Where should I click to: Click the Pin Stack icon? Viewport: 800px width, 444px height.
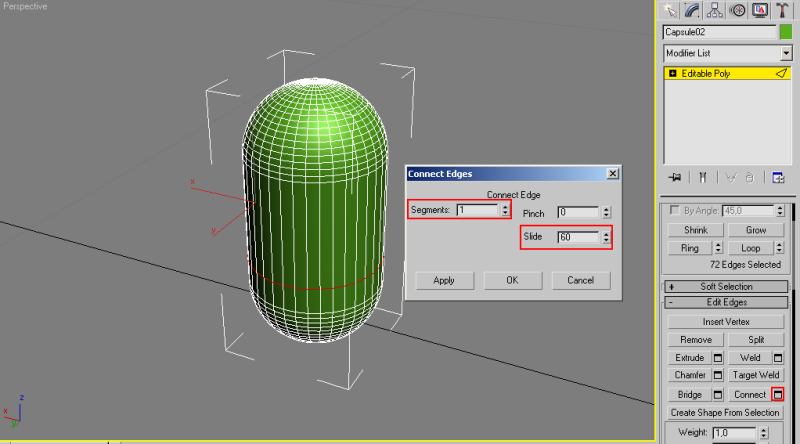coord(674,178)
